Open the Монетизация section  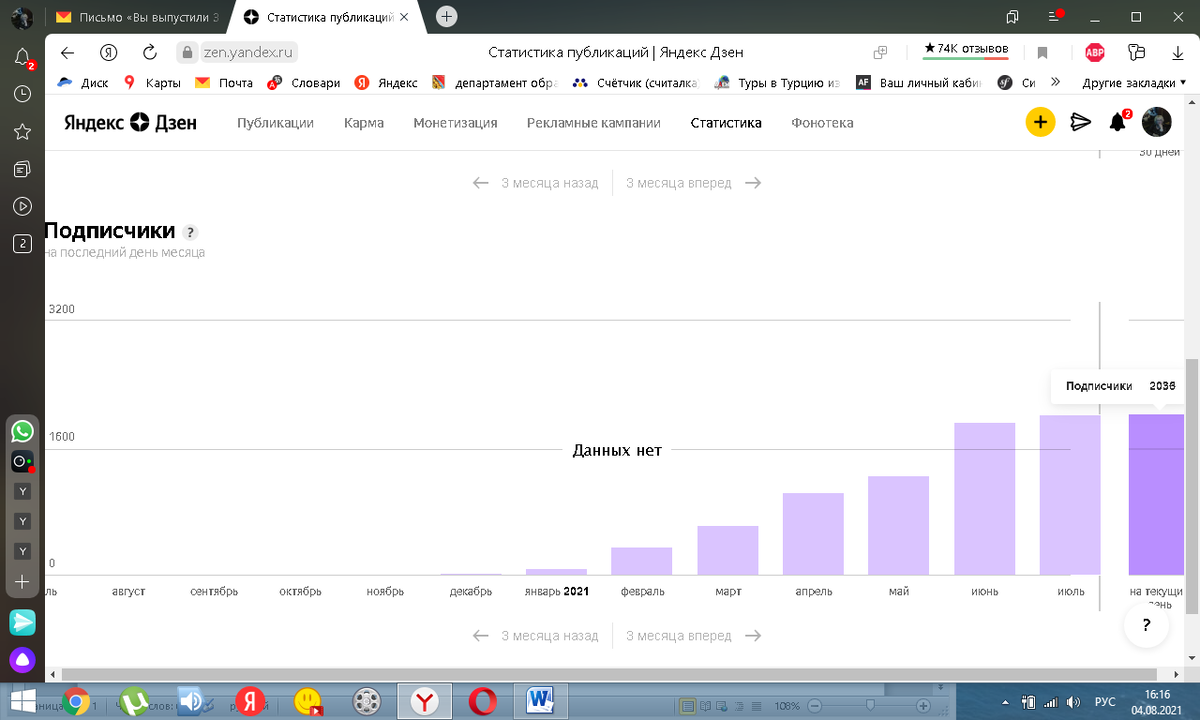[x=455, y=123]
